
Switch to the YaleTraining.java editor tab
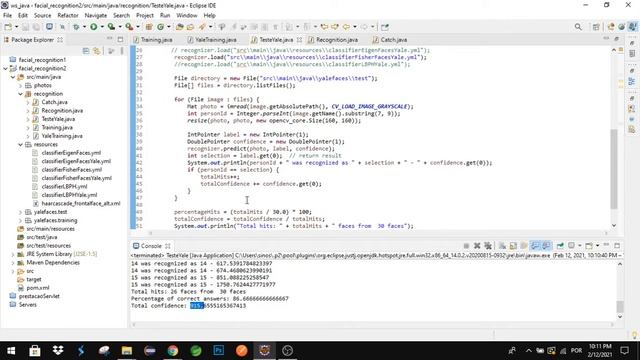212,40
